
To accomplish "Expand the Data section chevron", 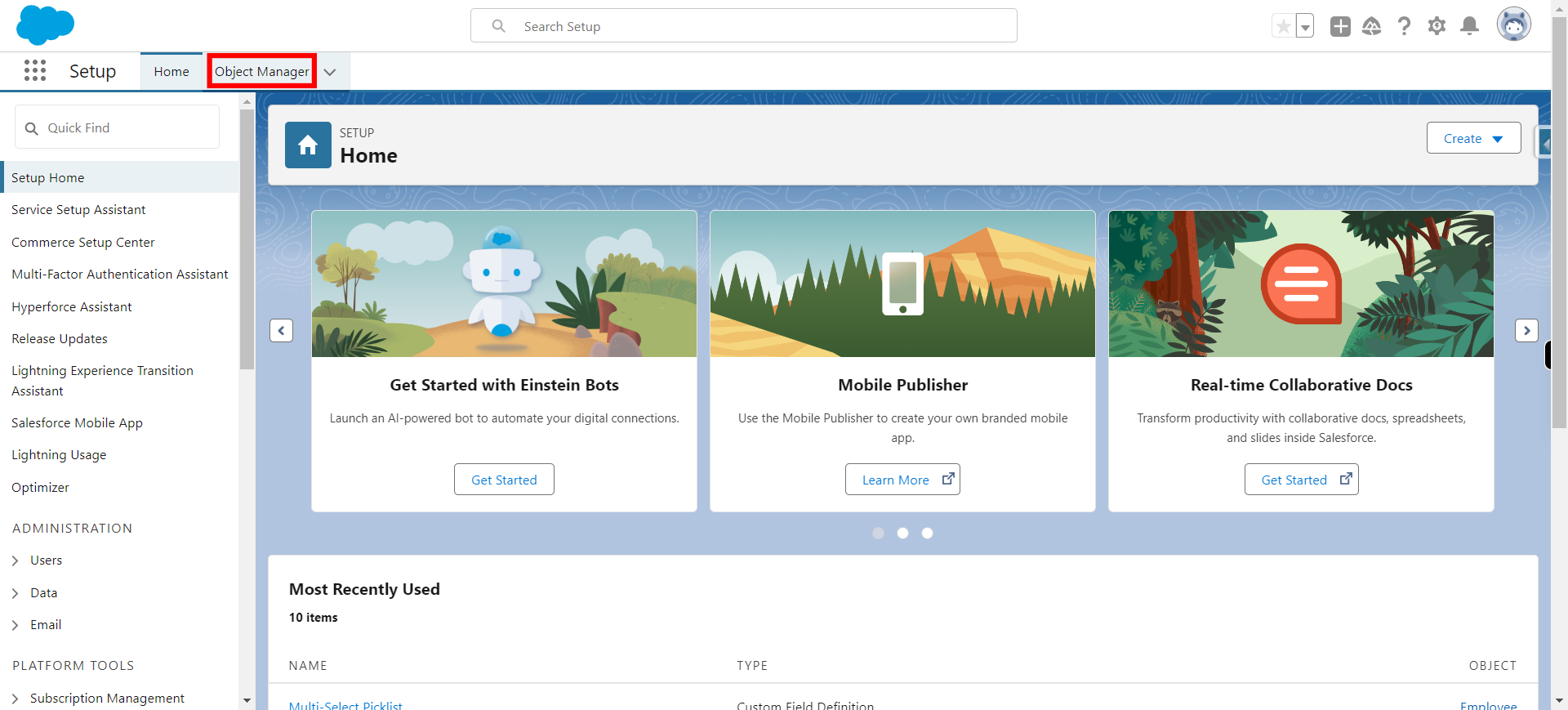I will (x=15, y=593).
